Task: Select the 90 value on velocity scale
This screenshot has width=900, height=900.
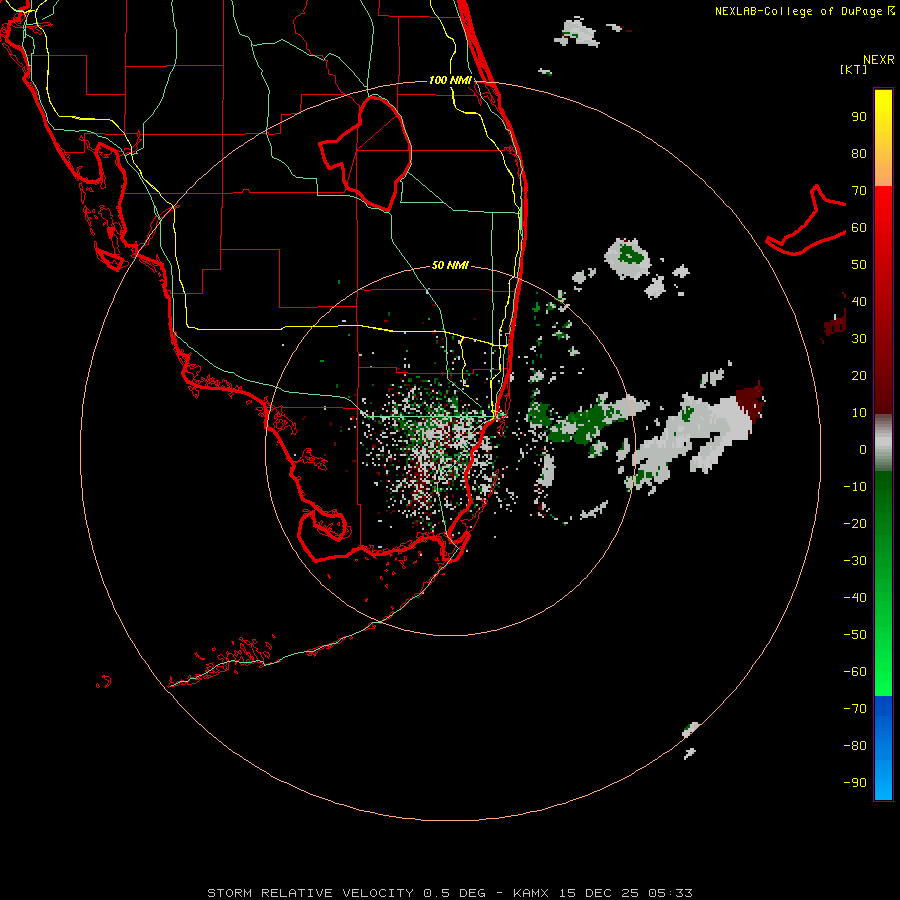Action: tap(859, 117)
